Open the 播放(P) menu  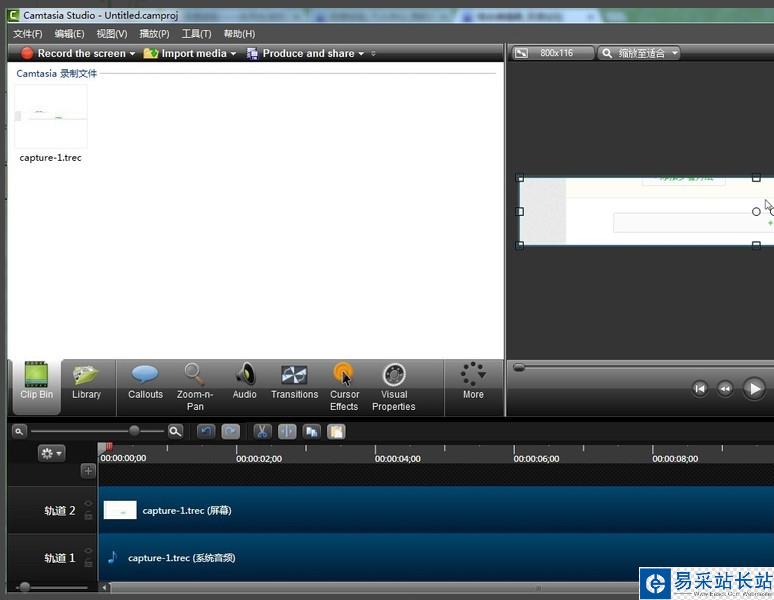point(154,34)
